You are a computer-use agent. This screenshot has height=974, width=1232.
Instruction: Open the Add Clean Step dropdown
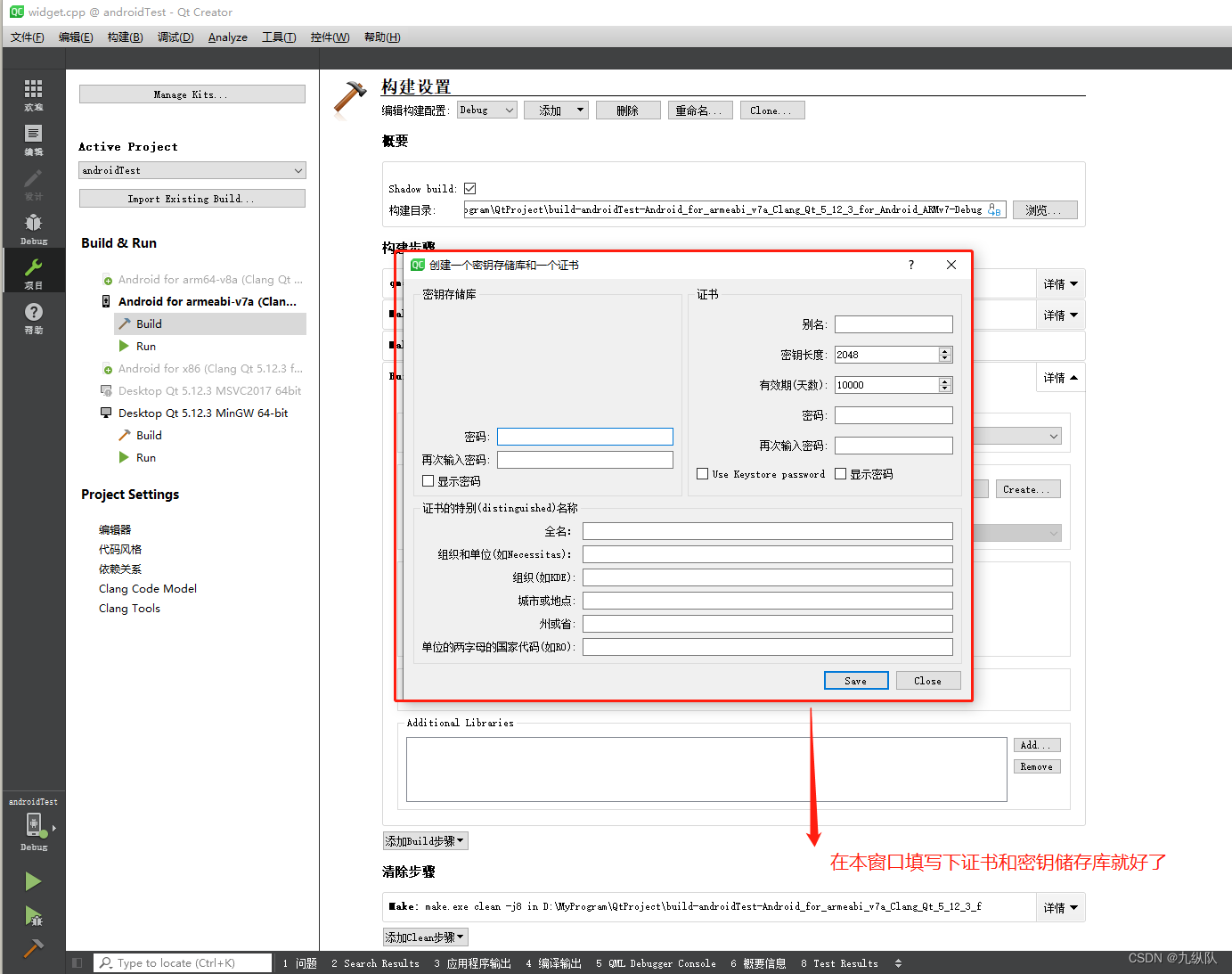tap(425, 937)
